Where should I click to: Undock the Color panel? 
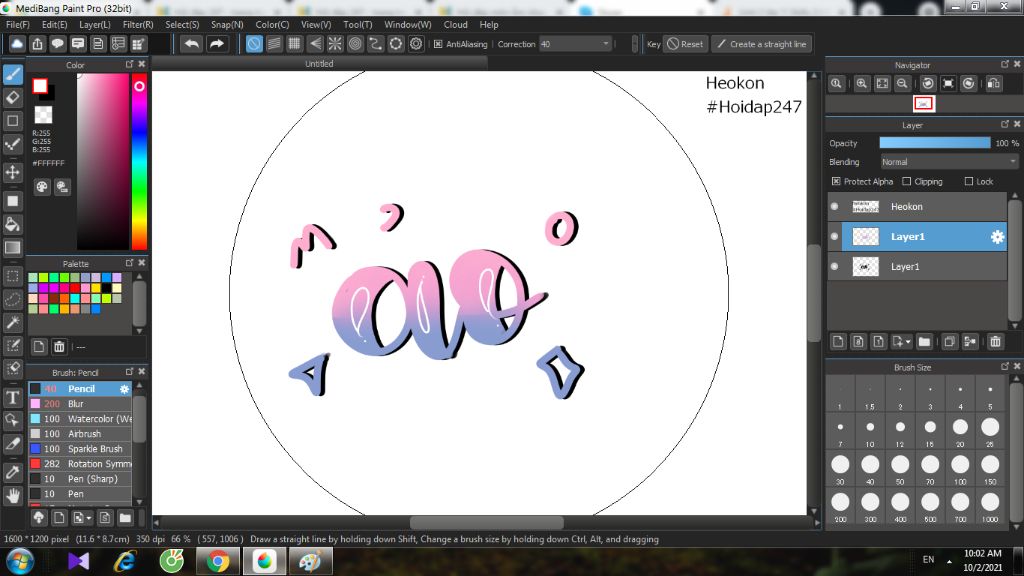point(129,64)
